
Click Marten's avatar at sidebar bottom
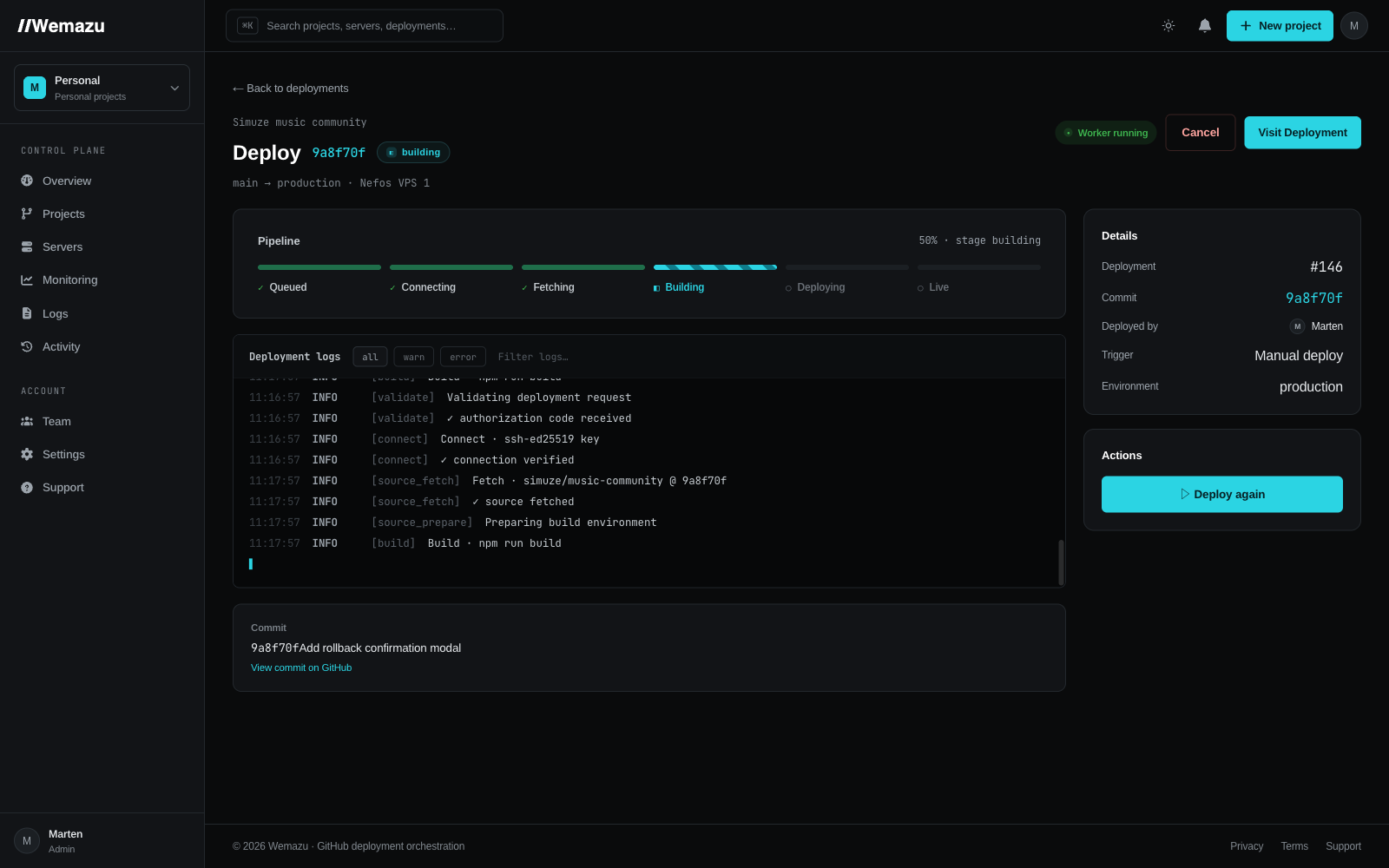pyautogui.click(x=27, y=840)
